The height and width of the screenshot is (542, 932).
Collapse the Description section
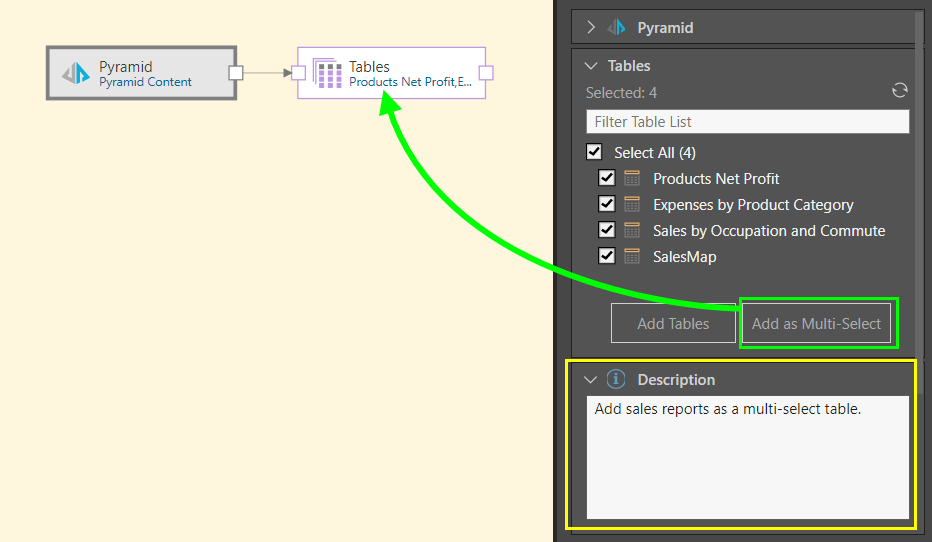[591, 380]
